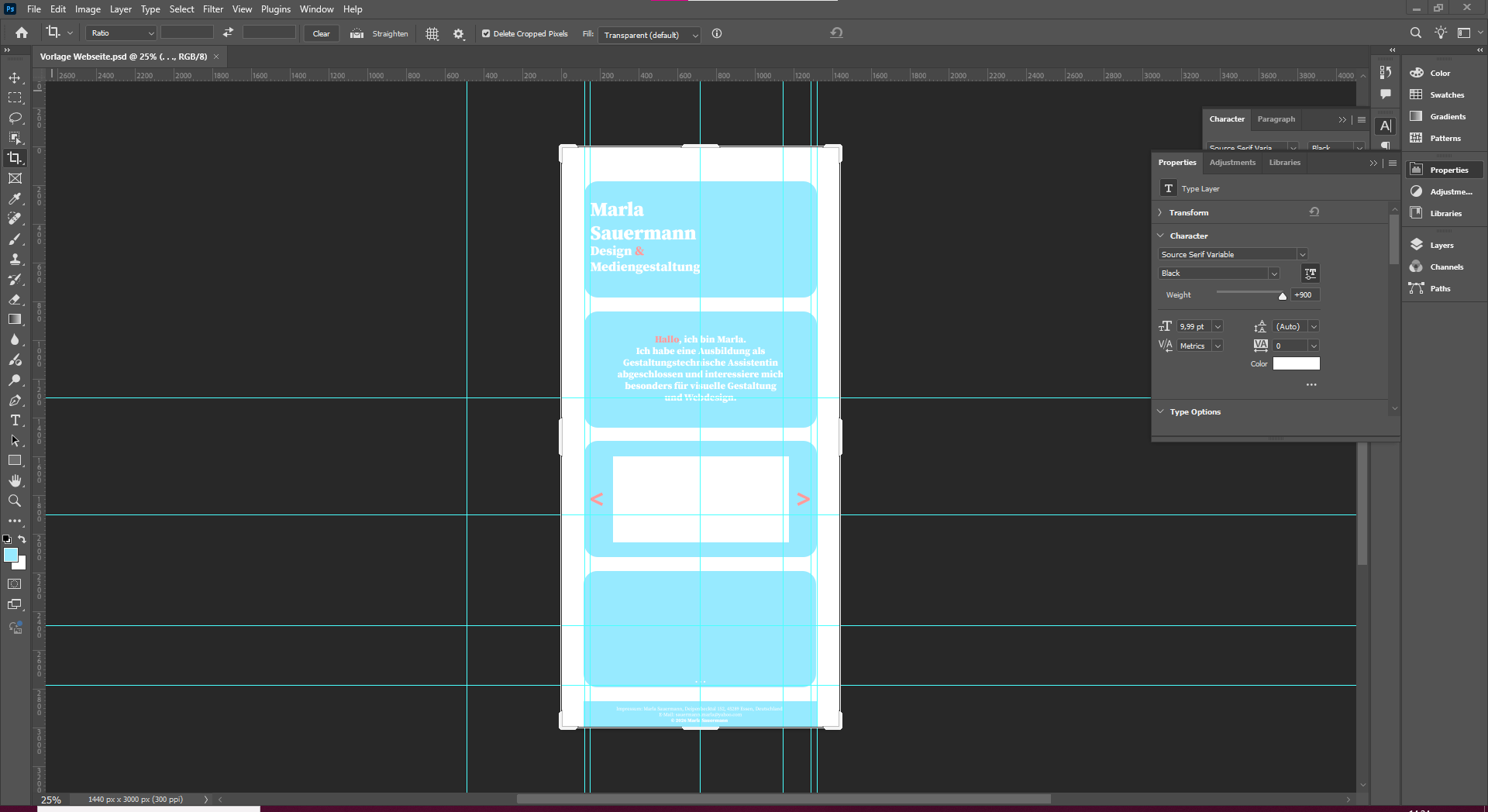
Task: Open the Filter menu
Action: [213, 9]
